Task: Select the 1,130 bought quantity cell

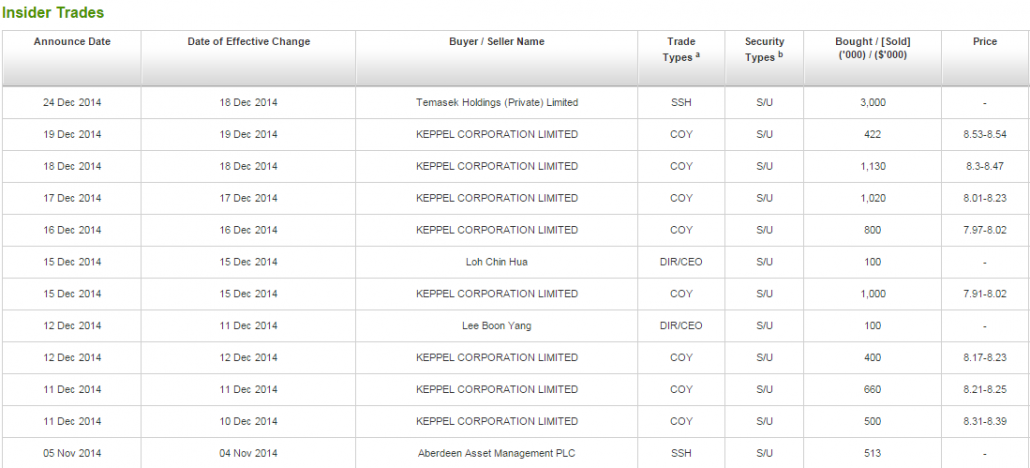Action: click(x=873, y=167)
